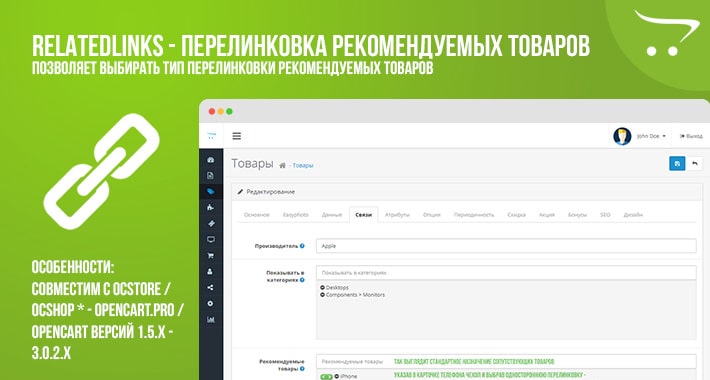The width and height of the screenshot is (710, 380).
Task: Click the Рекомендуемые товары input field
Action: point(506,361)
